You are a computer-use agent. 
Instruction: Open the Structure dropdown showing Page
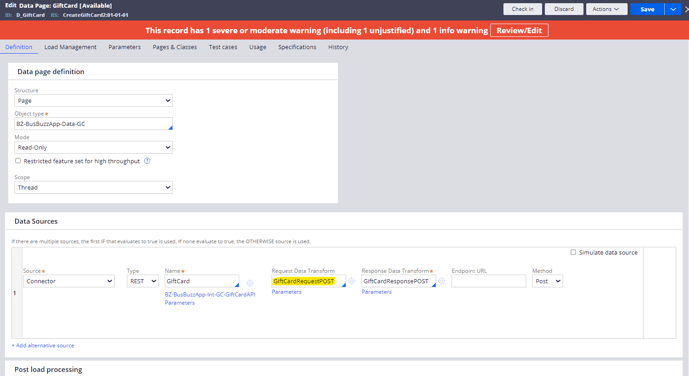pyautogui.click(x=94, y=101)
